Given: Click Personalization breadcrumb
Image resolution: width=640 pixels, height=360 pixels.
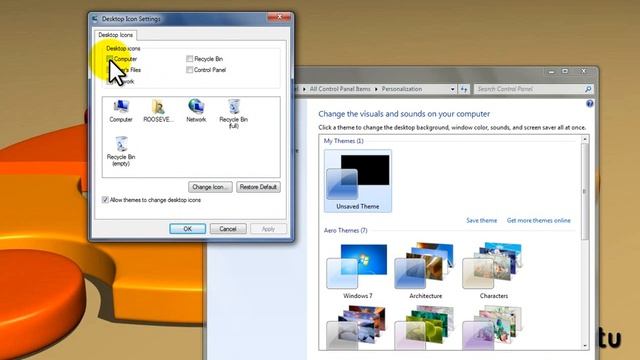Looking at the screenshot, I should [402, 89].
